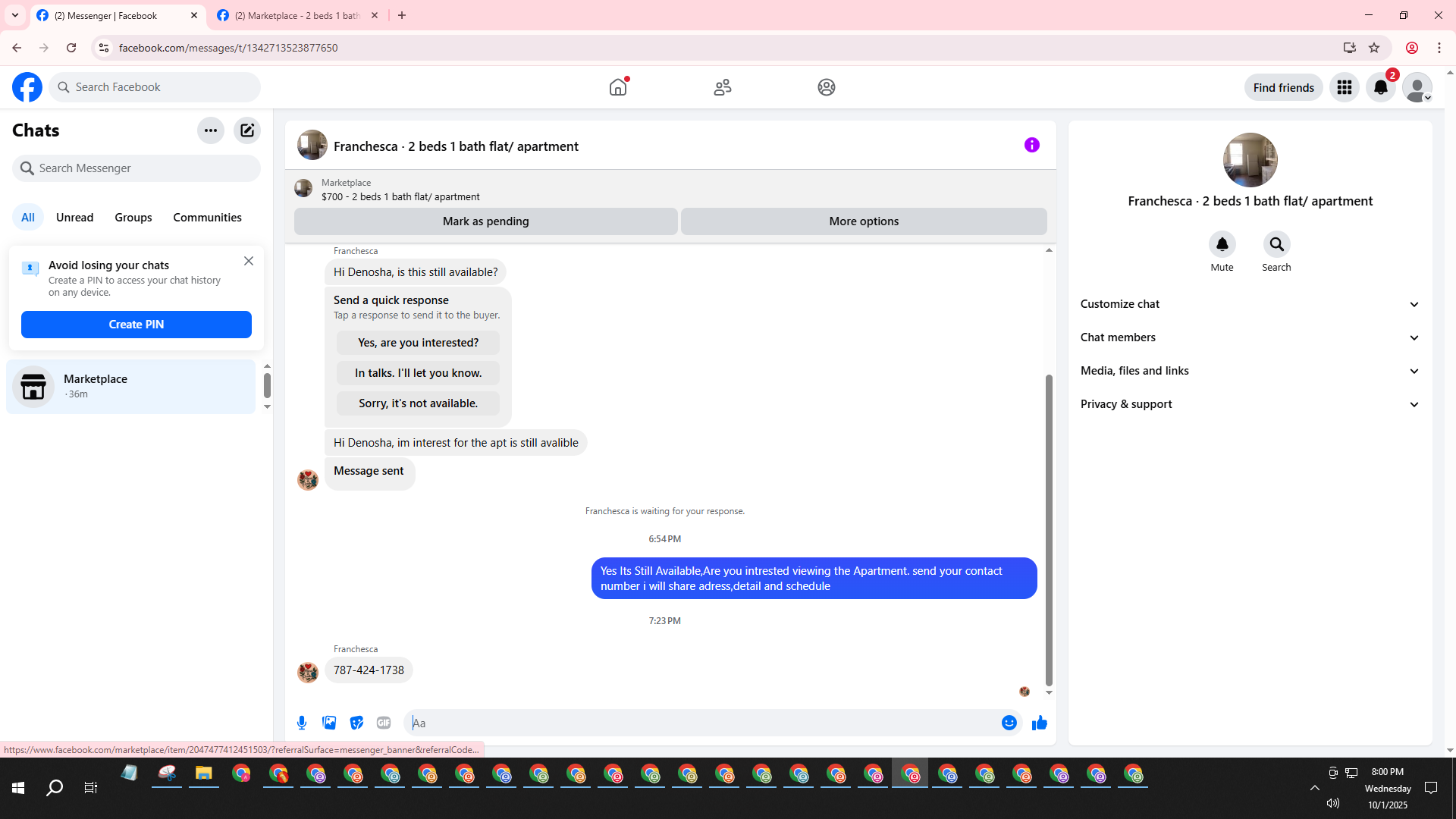Expand the Privacy & support section
Screen dimensions: 1456x819
coord(1250,404)
